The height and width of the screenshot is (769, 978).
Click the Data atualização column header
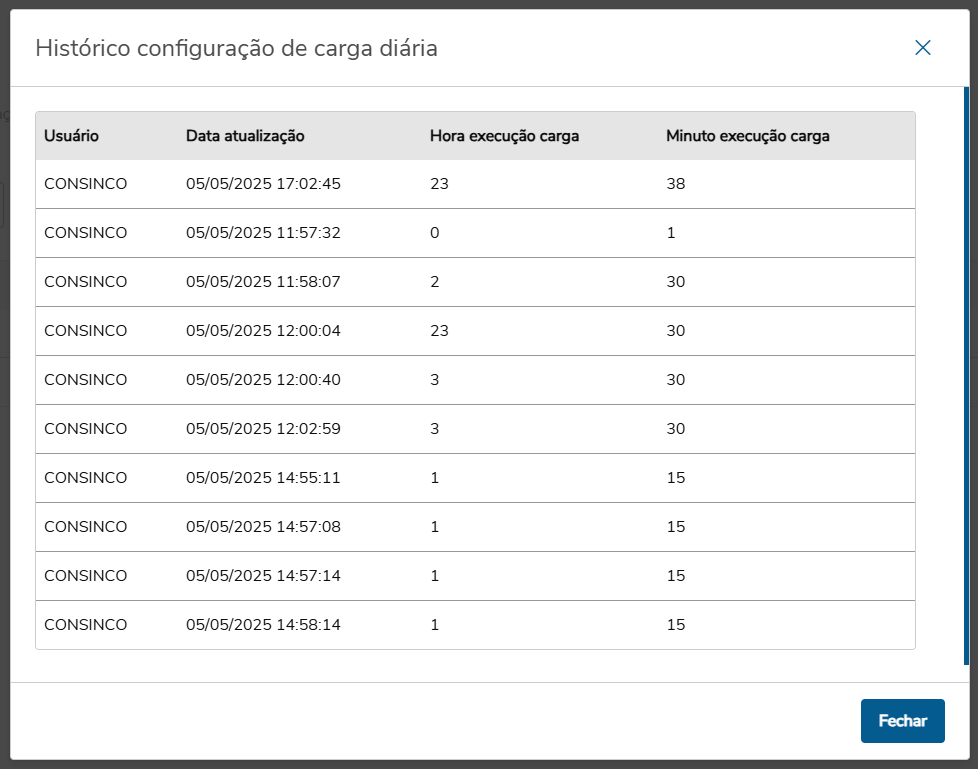click(x=245, y=136)
